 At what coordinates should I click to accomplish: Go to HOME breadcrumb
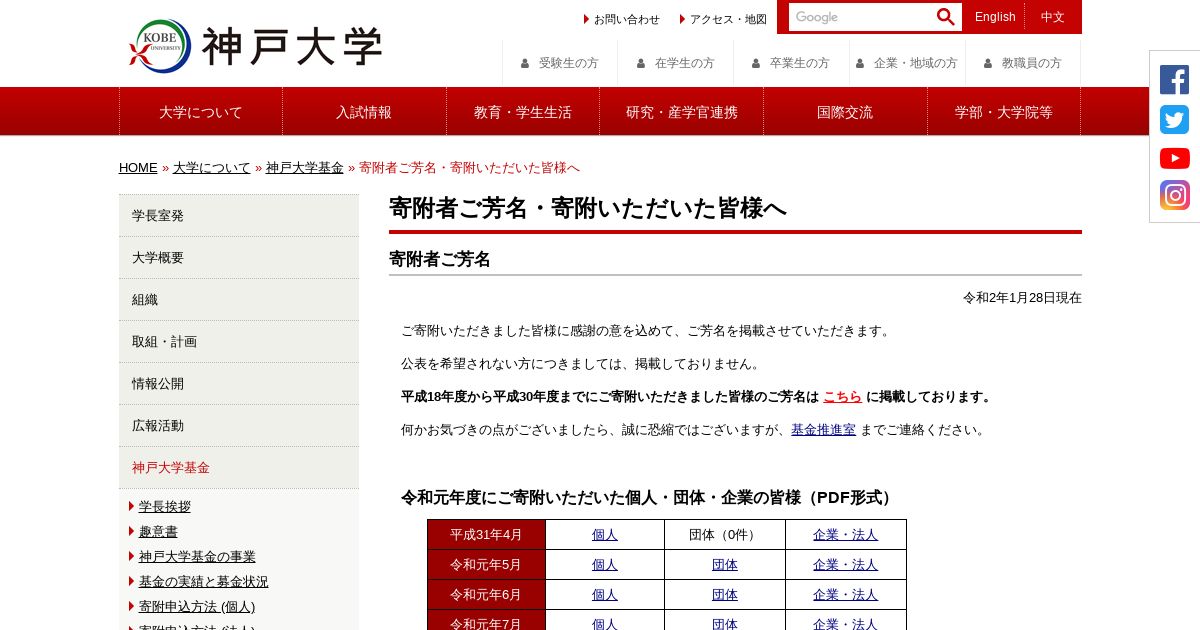pyautogui.click(x=138, y=167)
